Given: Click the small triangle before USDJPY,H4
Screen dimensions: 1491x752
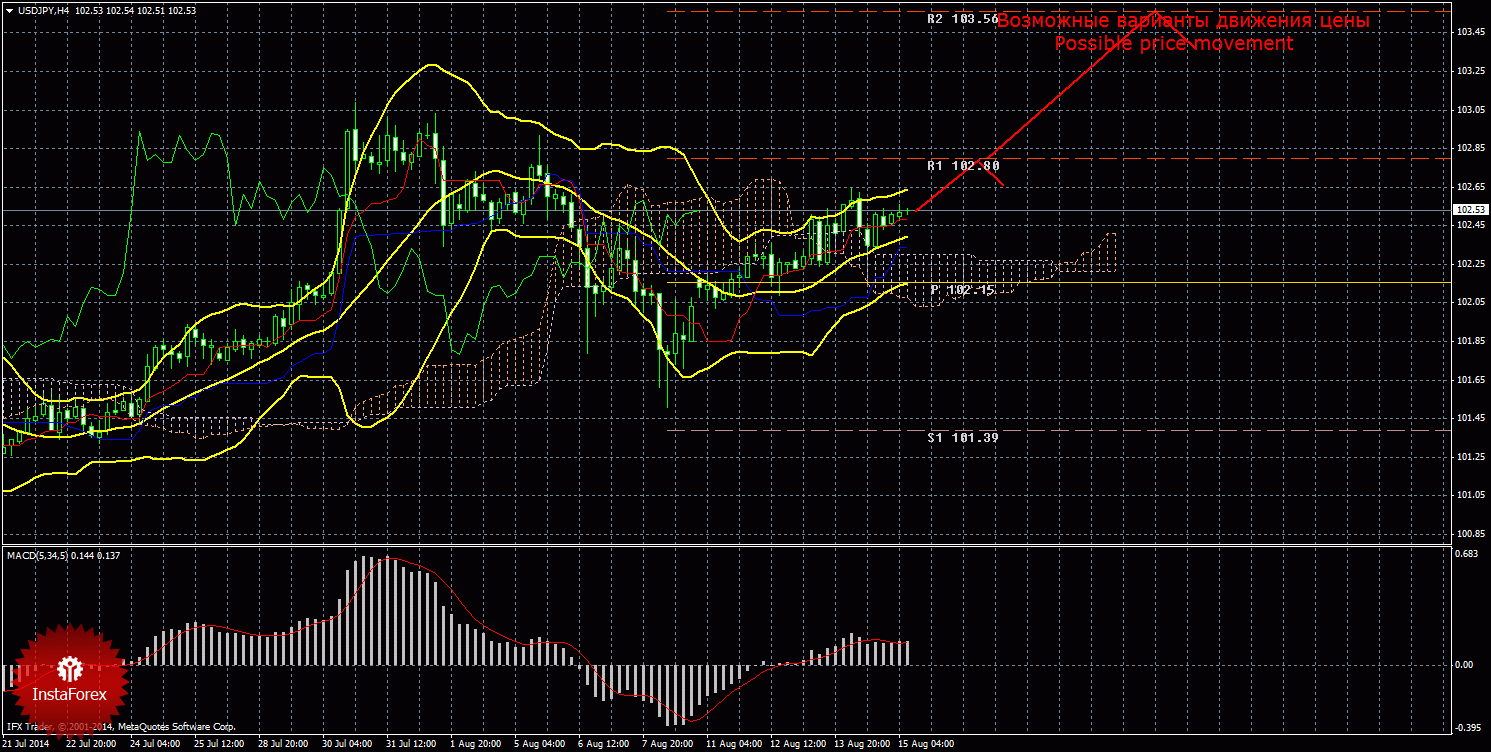Looking at the screenshot, I should 9,10.
